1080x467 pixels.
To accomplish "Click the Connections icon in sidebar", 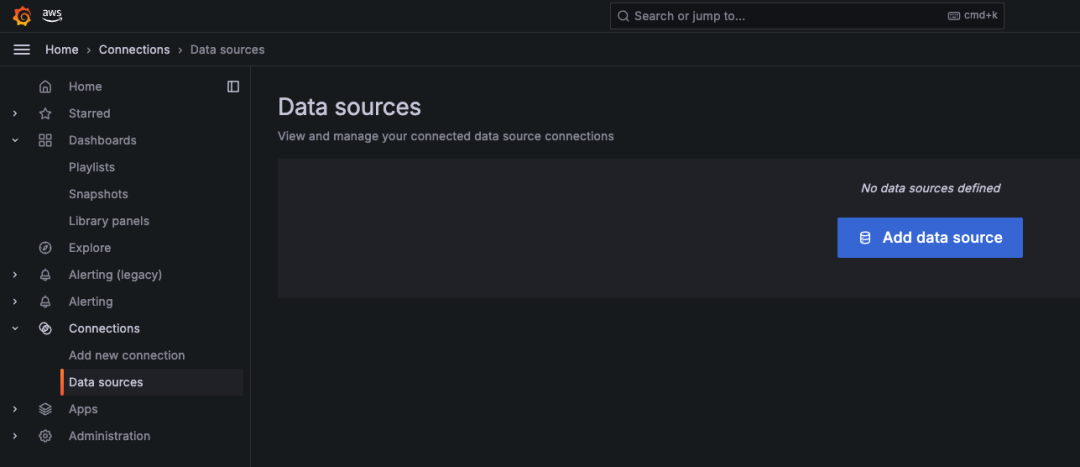I will coord(45,329).
